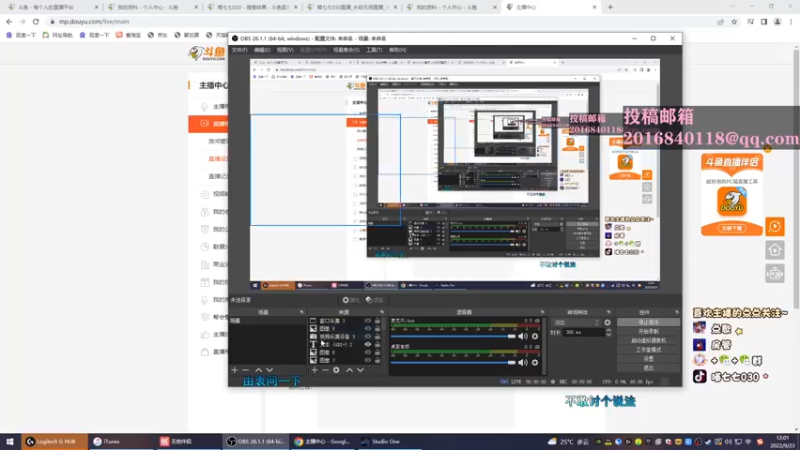800x450 pixels.
Task: Move scene up in the Scenes panel
Action: click(x=259, y=370)
